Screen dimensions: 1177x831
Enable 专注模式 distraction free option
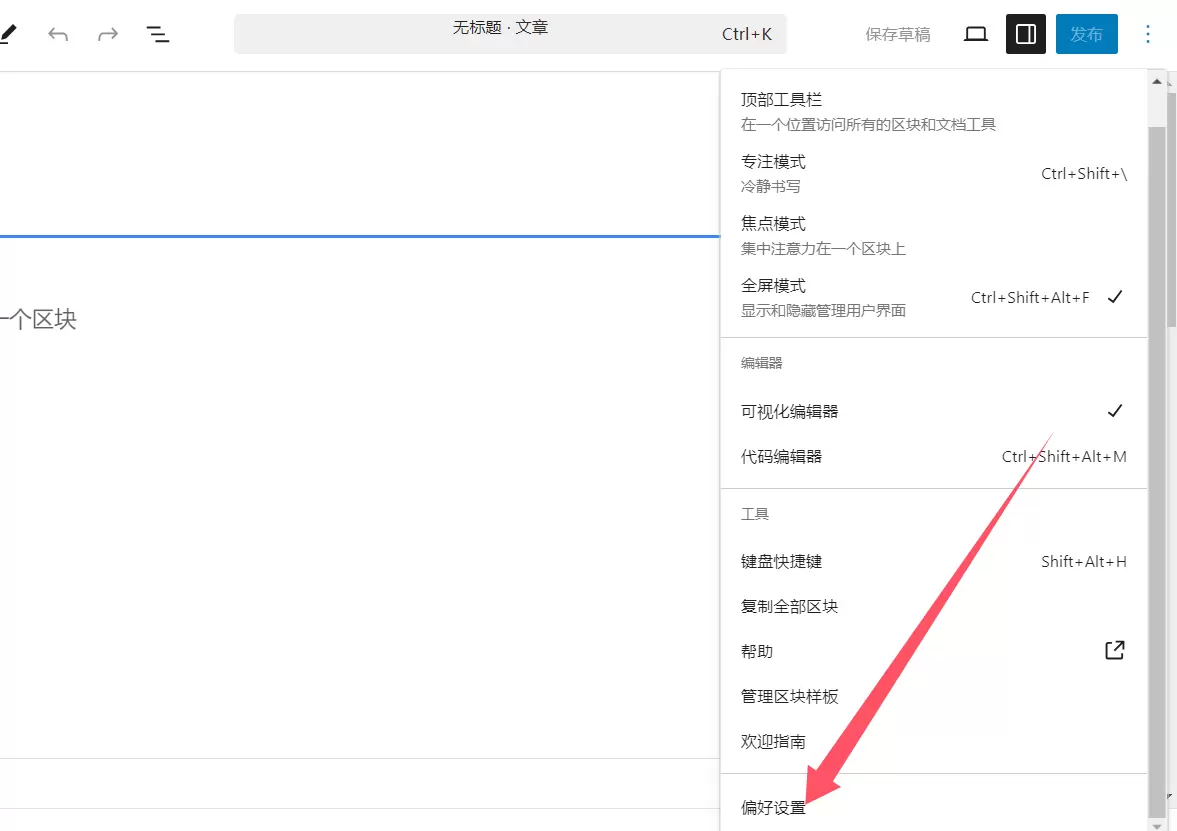933,173
